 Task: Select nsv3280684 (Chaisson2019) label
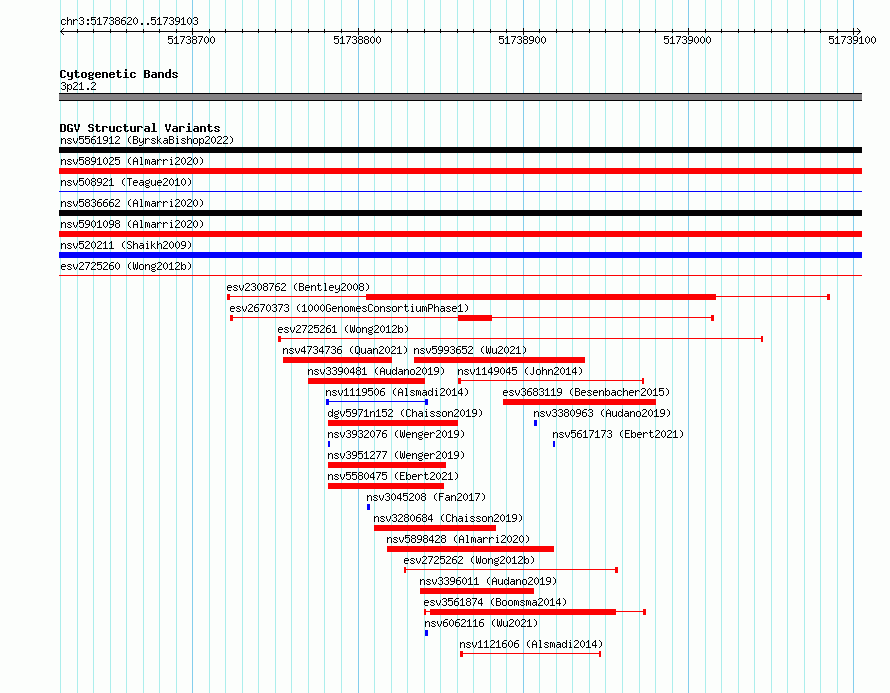[448, 518]
